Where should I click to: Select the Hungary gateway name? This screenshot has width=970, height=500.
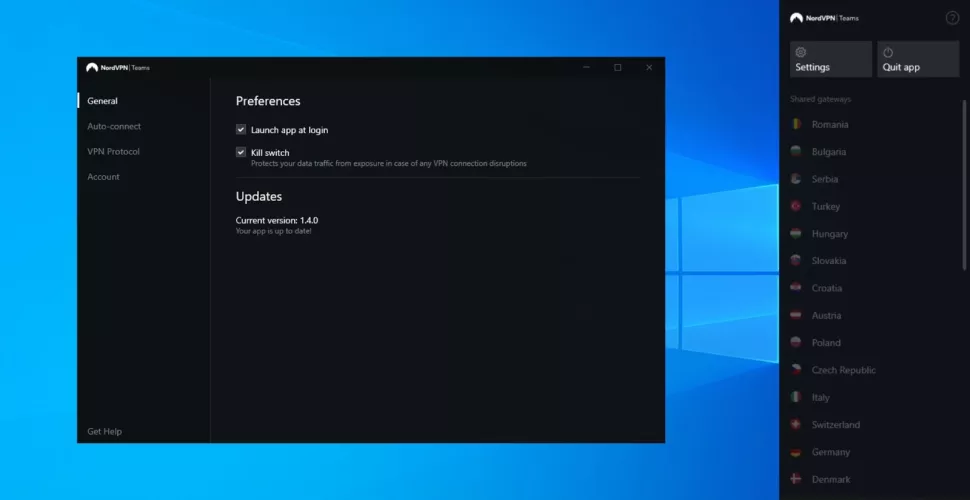[830, 234]
